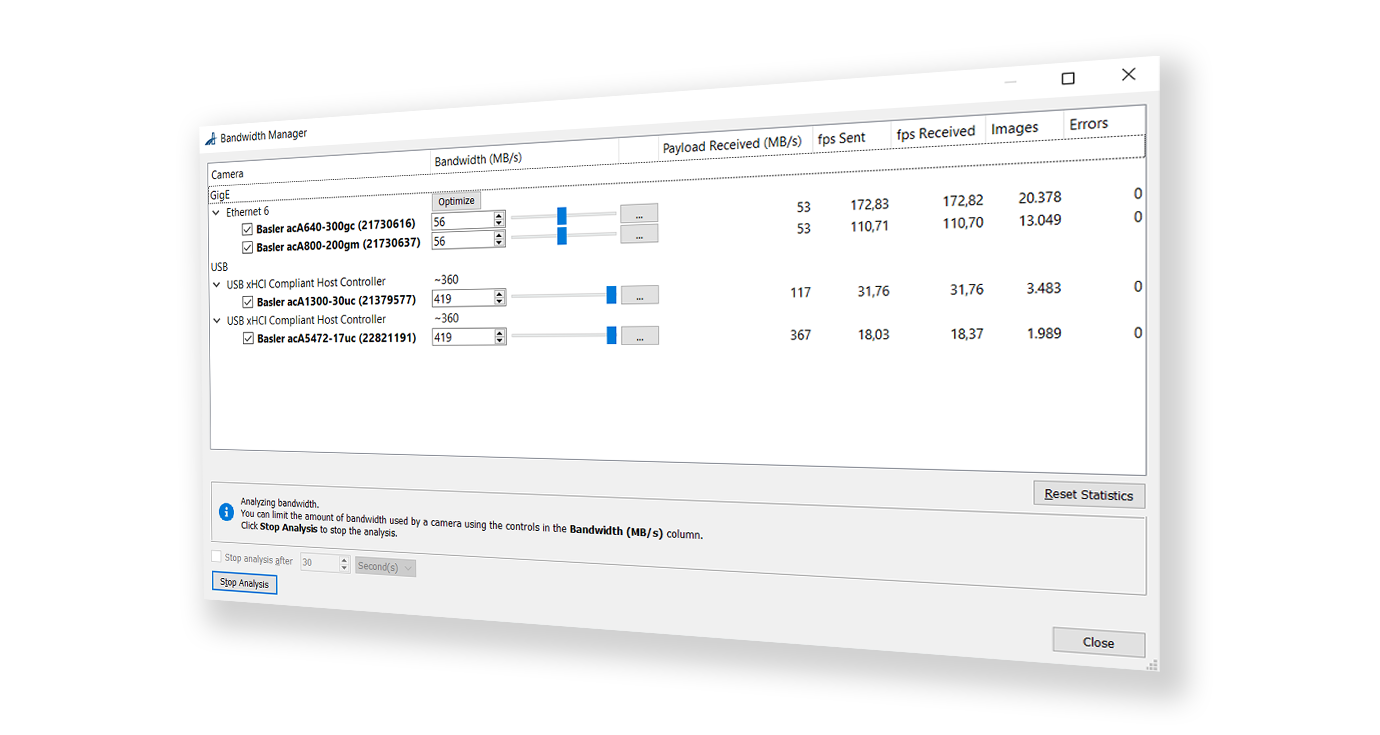Click the Bandwidth Manager title bar icon

210,138
